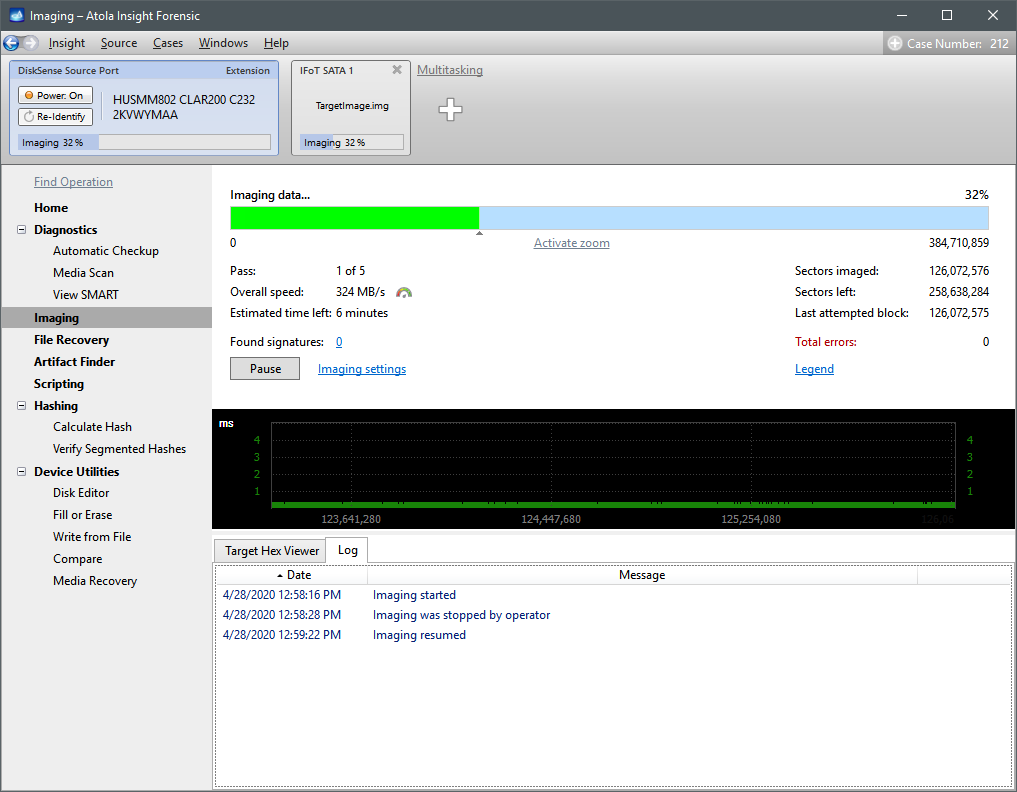Image resolution: width=1017 pixels, height=792 pixels.
Task: Collapse the Device Utilities tree section
Action: pyautogui.click(x=21, y=472)
